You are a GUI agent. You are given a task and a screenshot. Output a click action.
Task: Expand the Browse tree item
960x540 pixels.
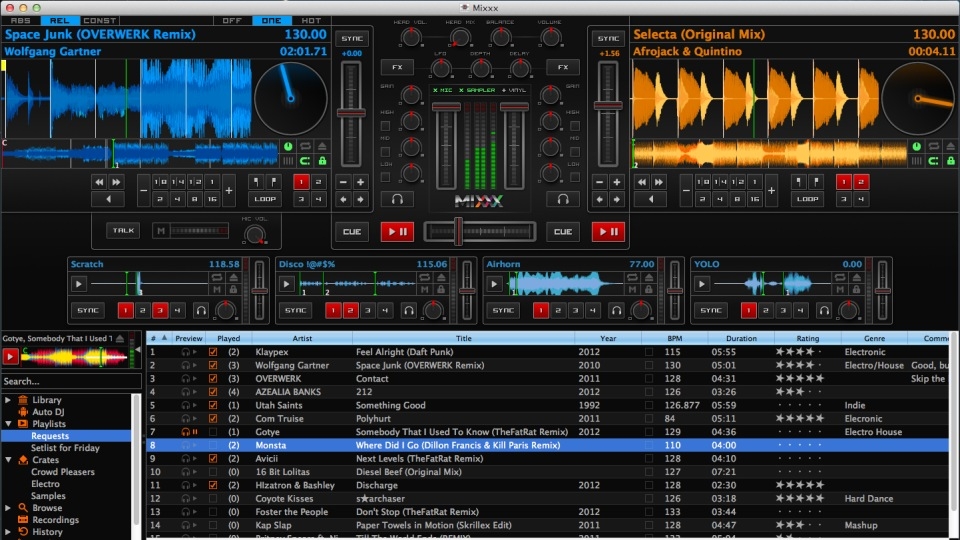[8, 508]
